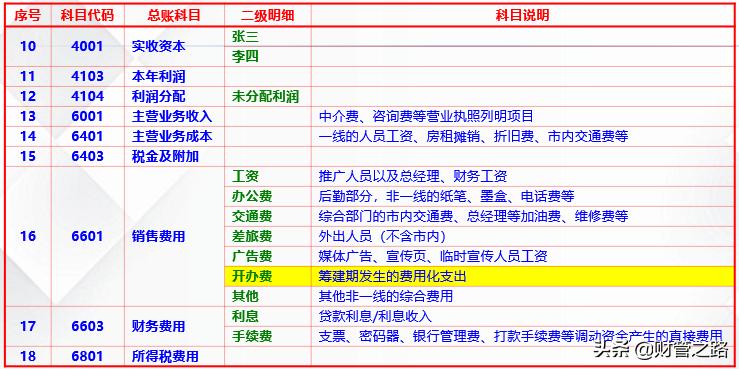Select the 支票、密码器 description cell
The image size is (739, 369).
[522, 336]
